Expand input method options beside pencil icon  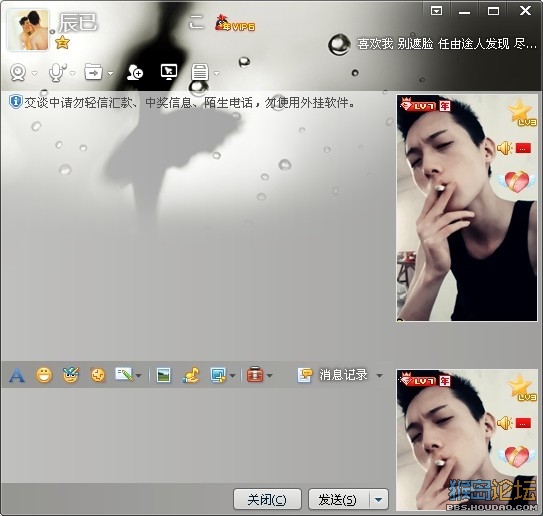(139, 376)
